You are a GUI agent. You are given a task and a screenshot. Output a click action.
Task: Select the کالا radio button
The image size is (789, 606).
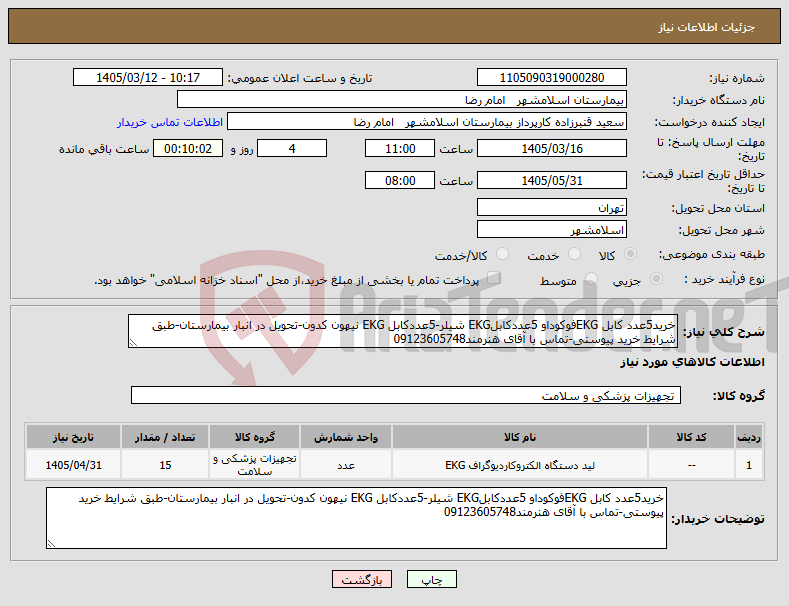pyautogui.click(x=630, y=254)
